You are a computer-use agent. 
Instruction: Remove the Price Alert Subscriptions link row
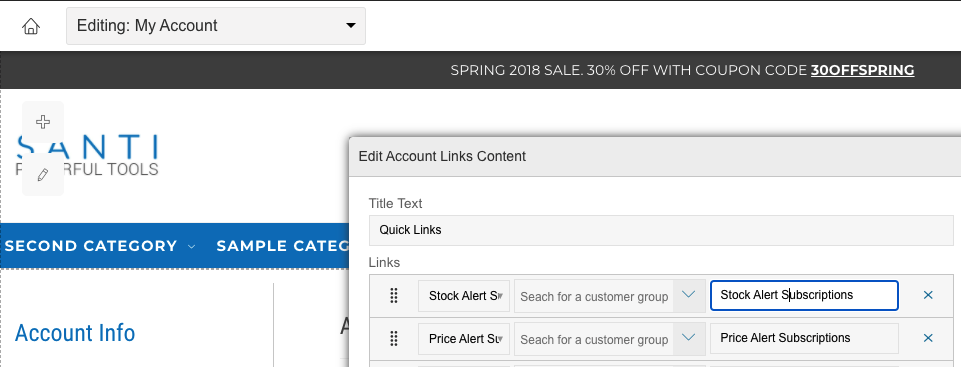928,338
